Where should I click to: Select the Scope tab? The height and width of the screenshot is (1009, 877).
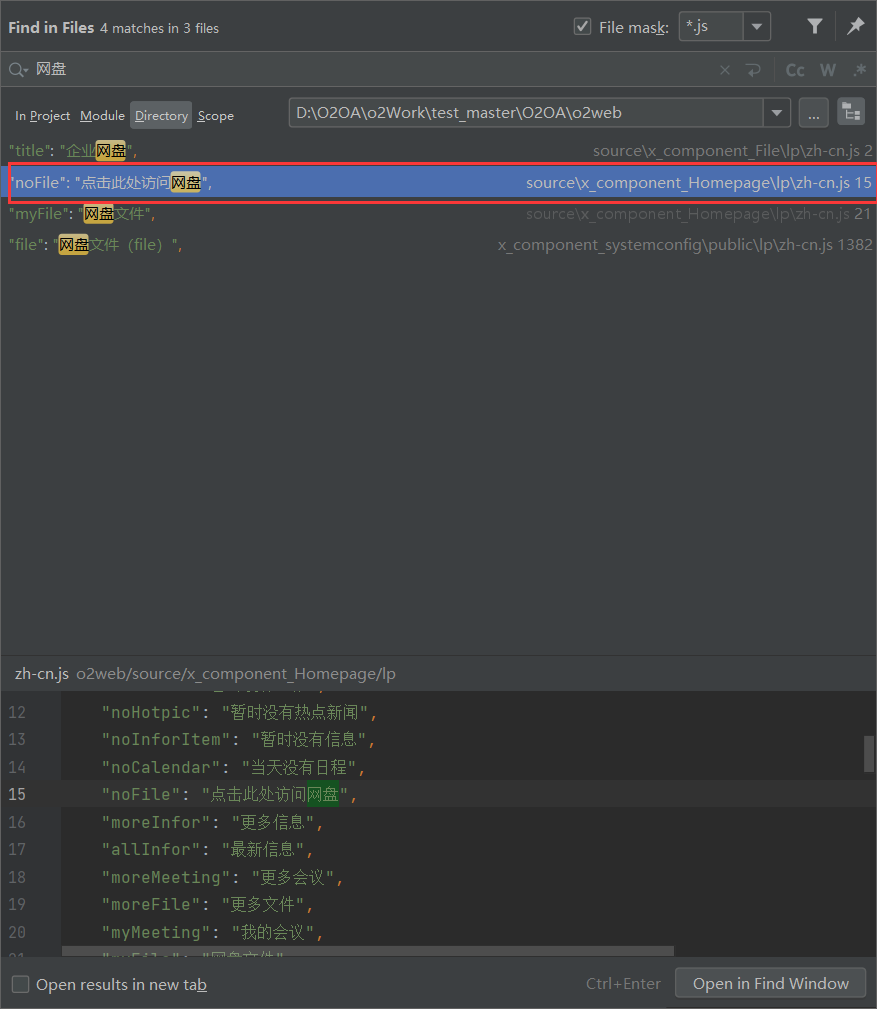pyautogui.click(x=215, y=116)
